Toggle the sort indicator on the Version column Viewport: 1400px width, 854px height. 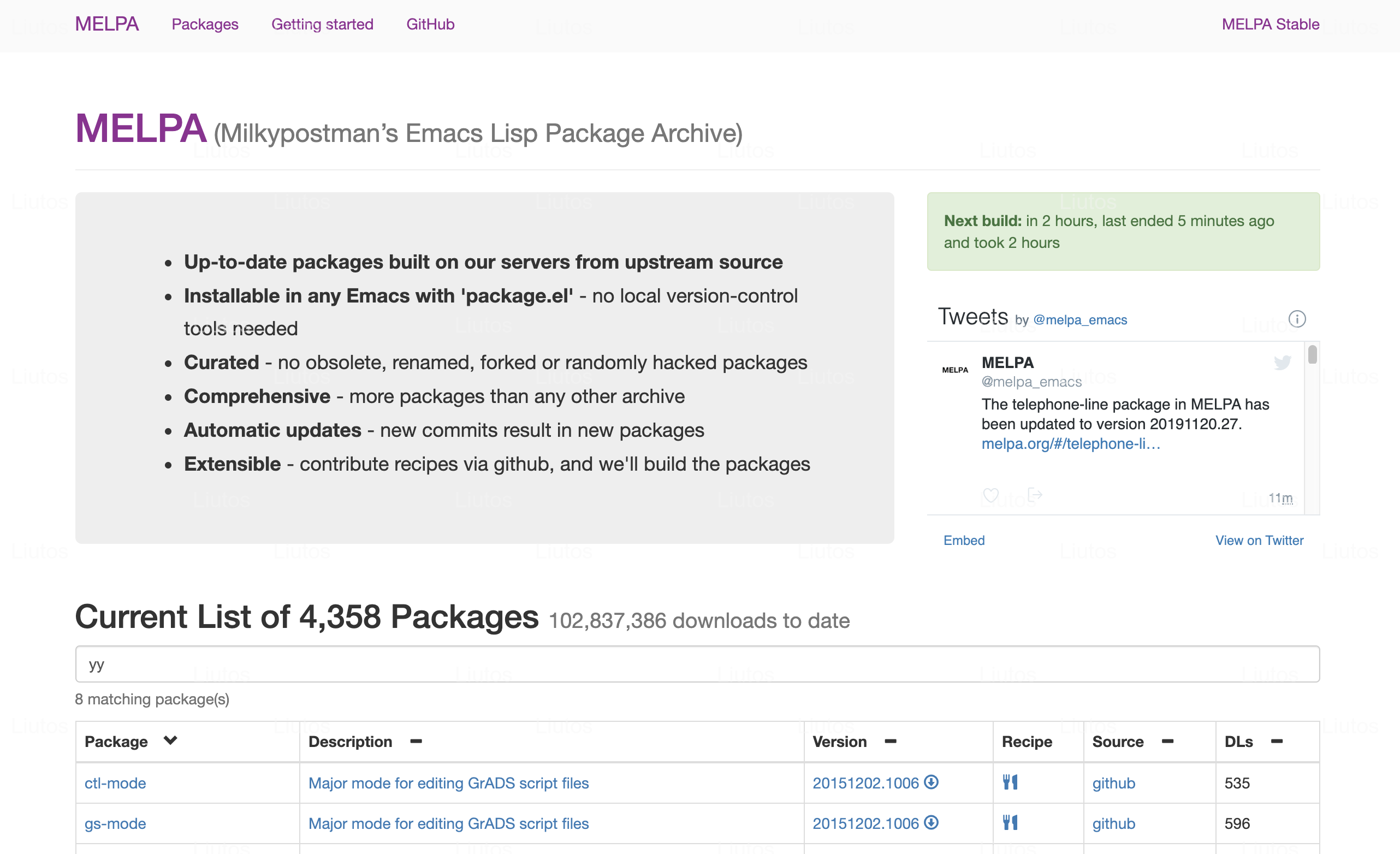coord(891,741)
